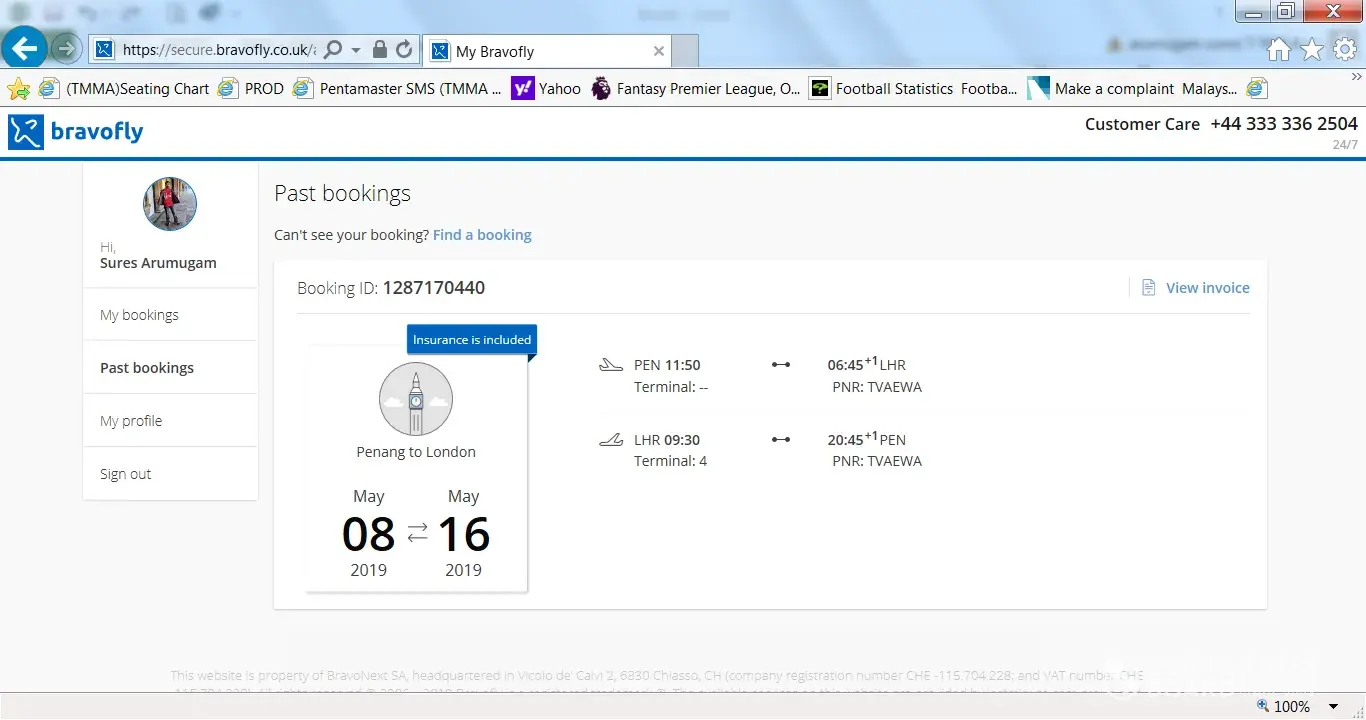The width and height of the screenshot is (1366, 720).
Task: Open the View invoice link
Action: (1207, 288)
